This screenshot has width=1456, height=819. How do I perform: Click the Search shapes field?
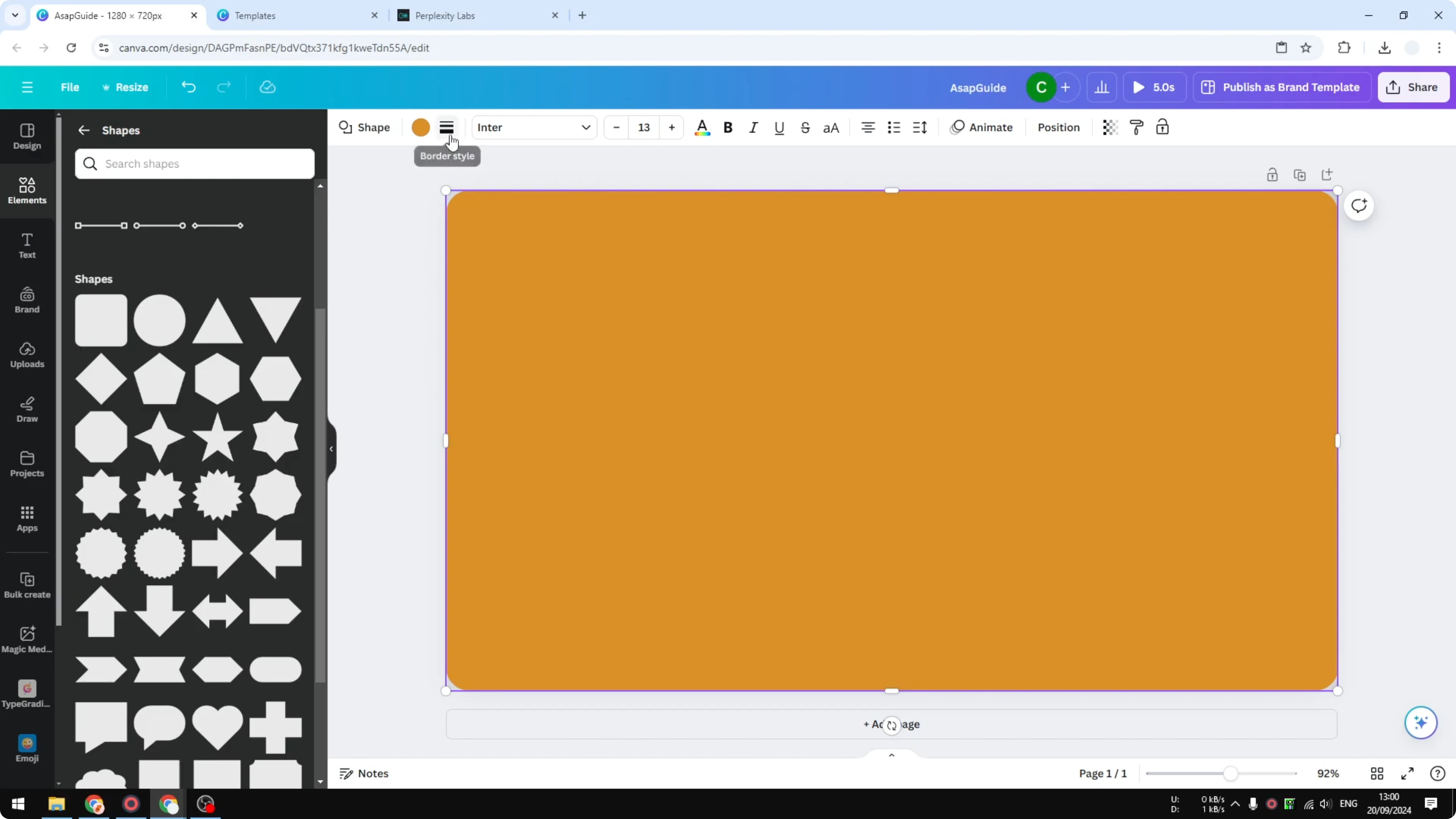(194, 164)
